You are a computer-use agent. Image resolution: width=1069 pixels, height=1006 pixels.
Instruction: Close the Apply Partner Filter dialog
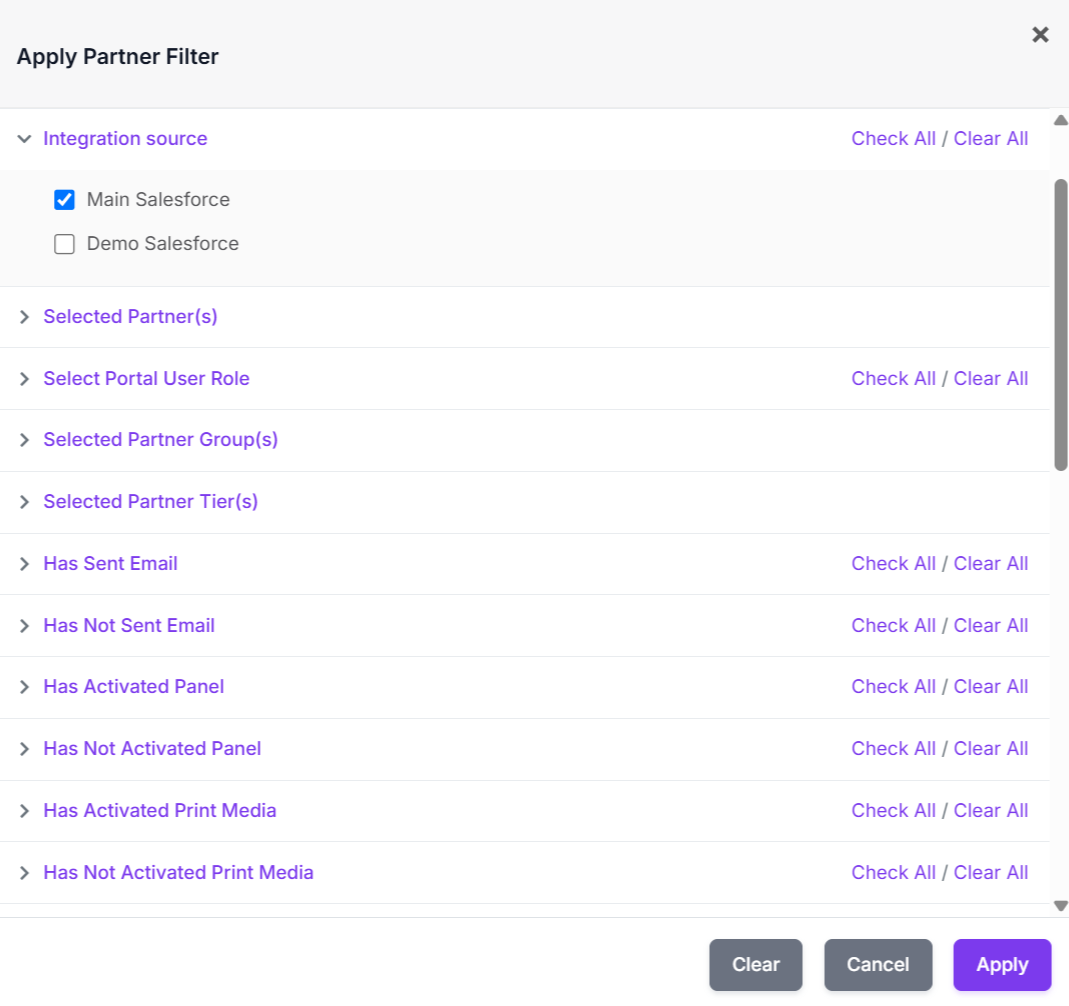click(x=1040, y=35)
